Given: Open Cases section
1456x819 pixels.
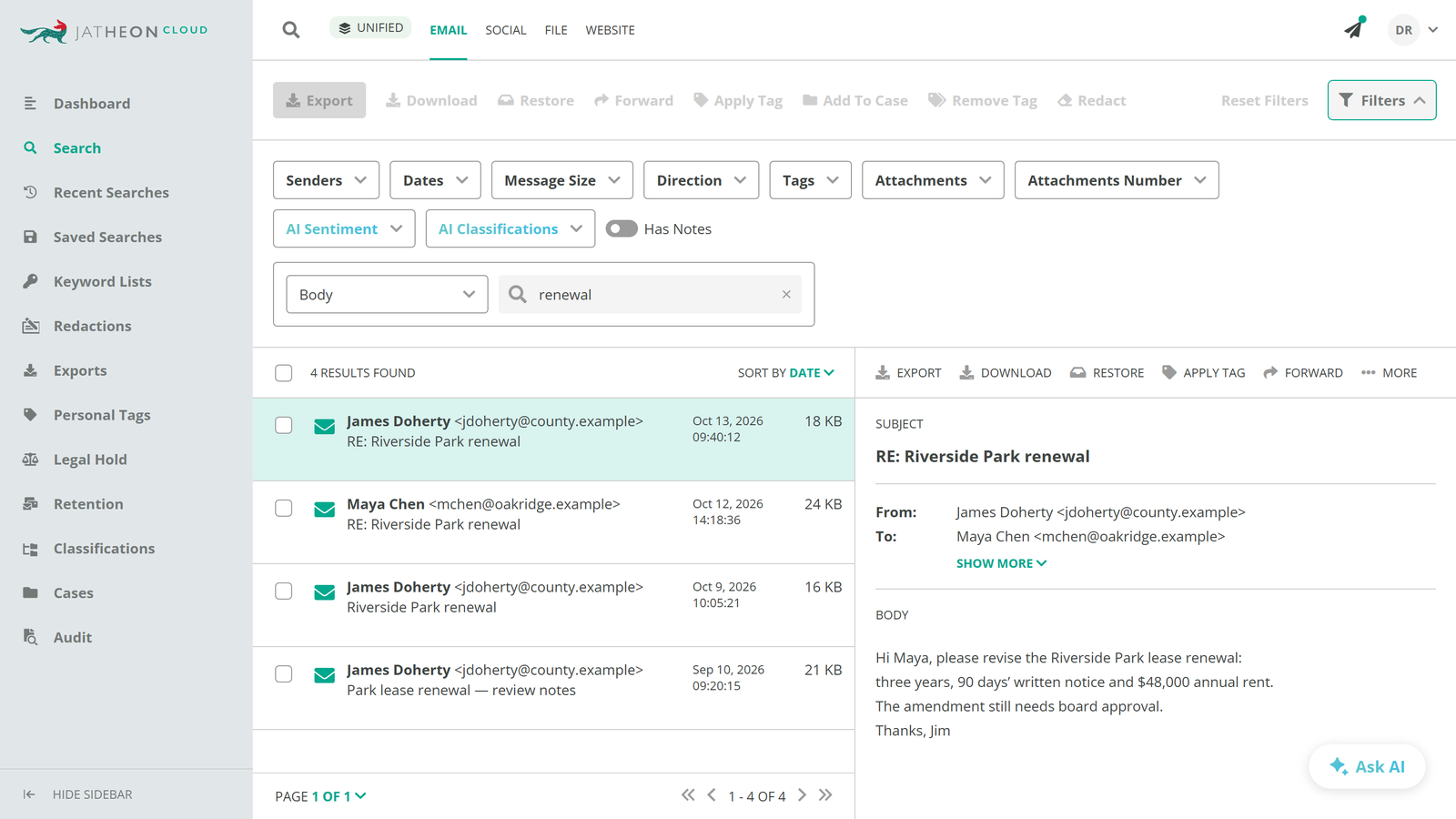Looking at the screenshot, I should 73,594.
